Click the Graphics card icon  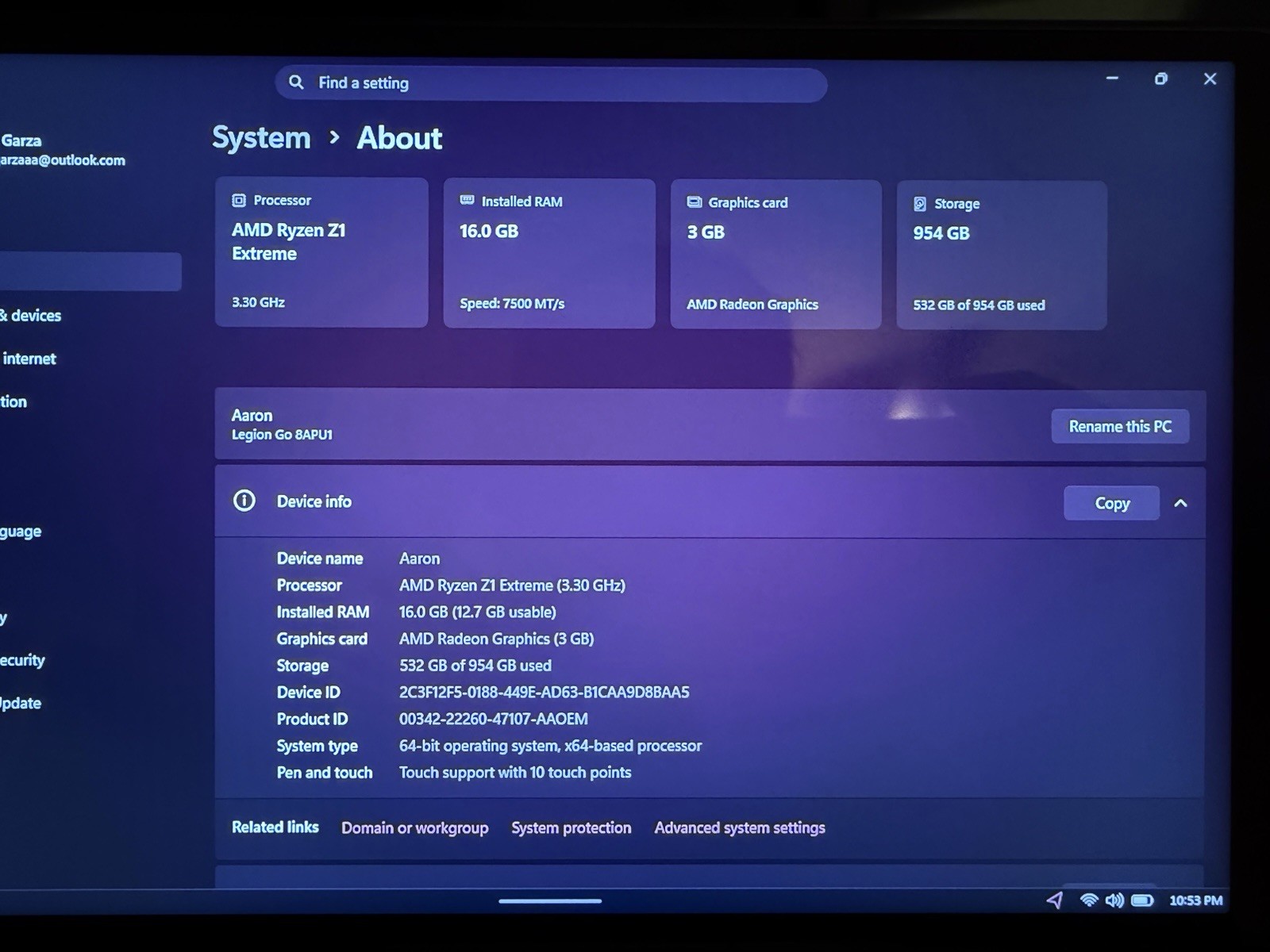694,202
